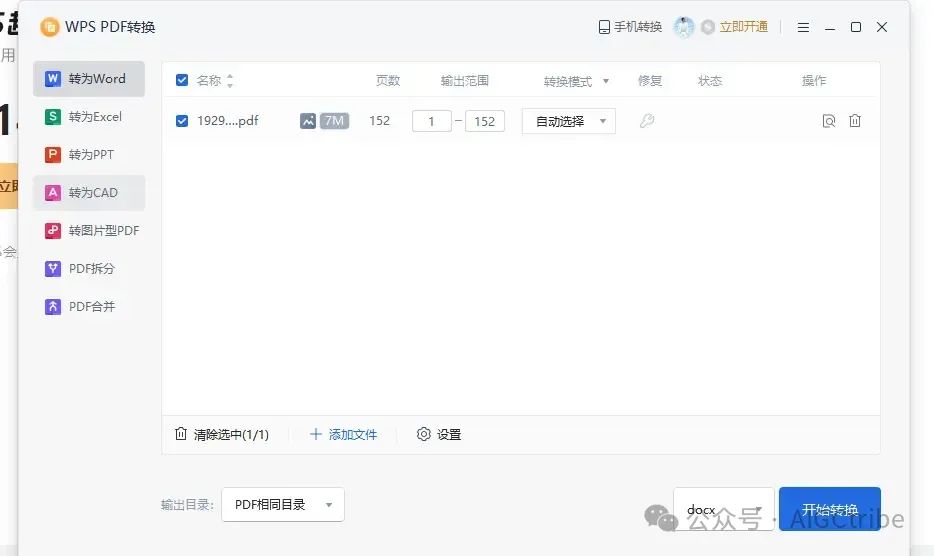
Task: Select the 转为Word conversion tab
Action: (89, 79)
